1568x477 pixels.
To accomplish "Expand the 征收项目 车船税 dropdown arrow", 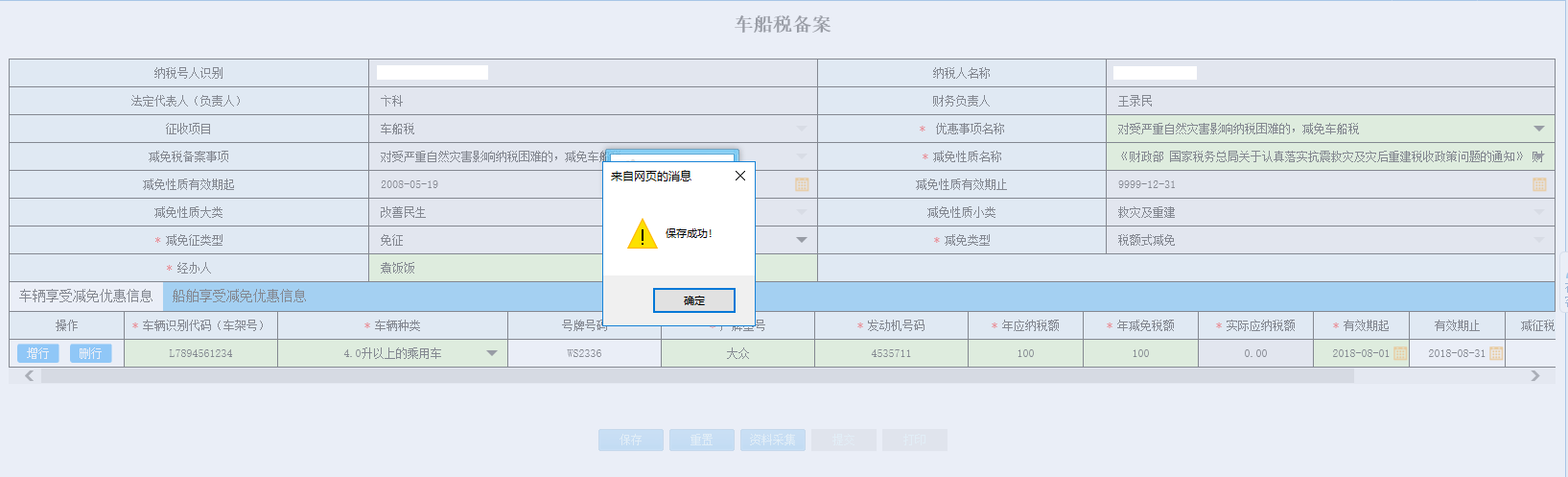I will 802,129.
